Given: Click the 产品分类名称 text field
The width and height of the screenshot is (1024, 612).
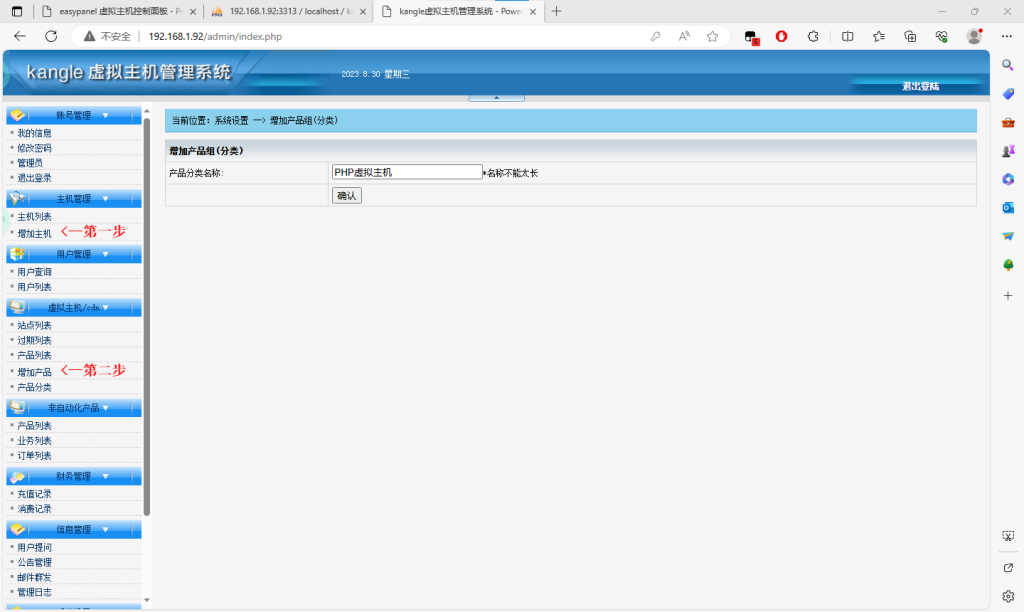Looking at the screenshot, I should pyautogui.click(x=407, y=172).
